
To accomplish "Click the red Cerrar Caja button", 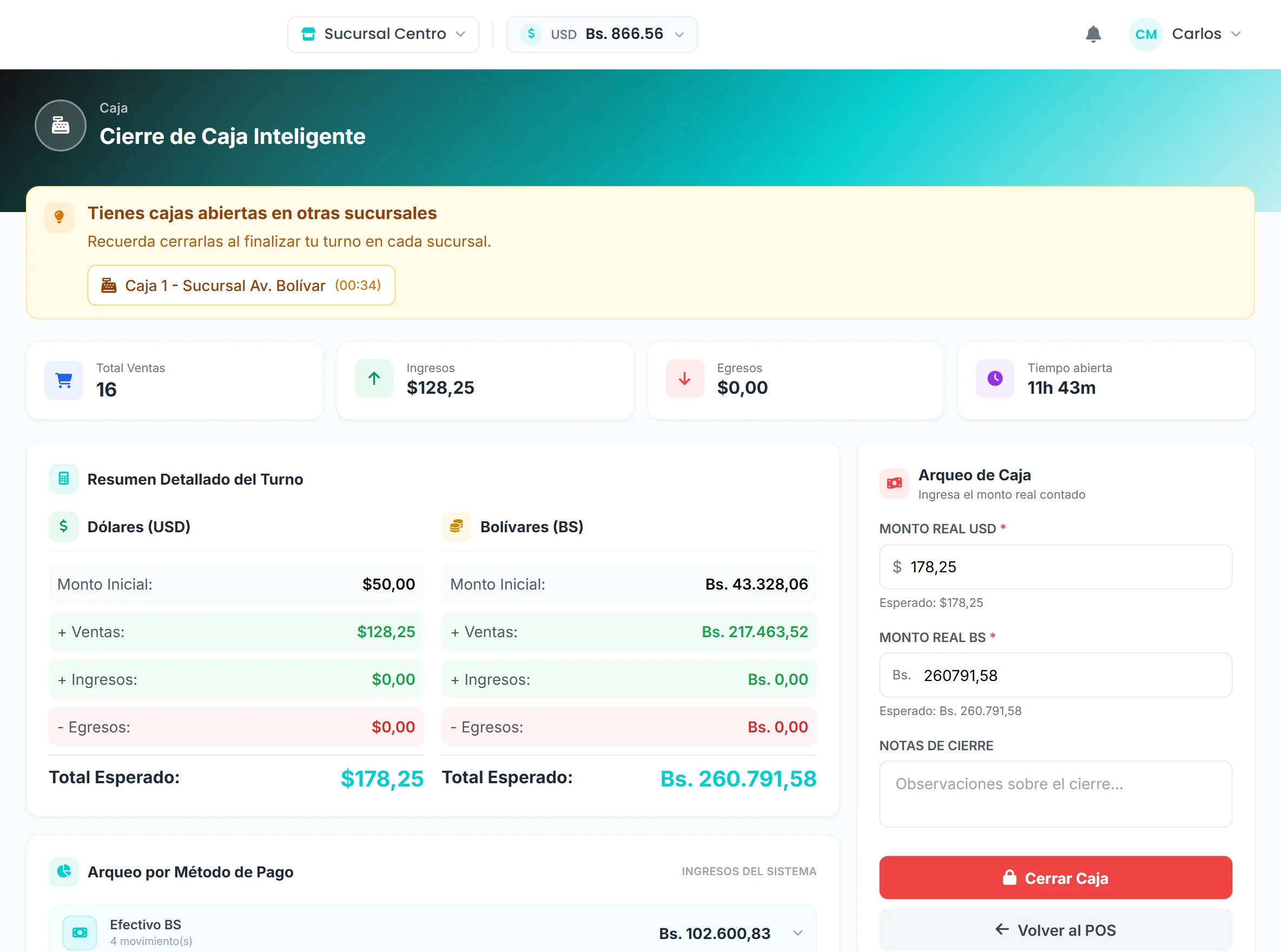I will click(1055, 877).
